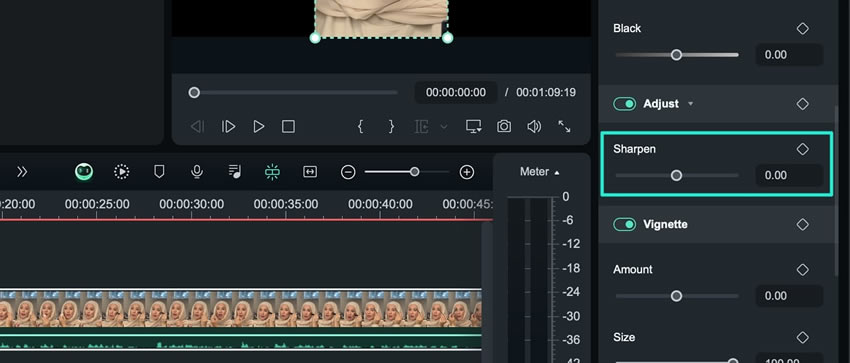Add a marker with the shield icon

159,172
